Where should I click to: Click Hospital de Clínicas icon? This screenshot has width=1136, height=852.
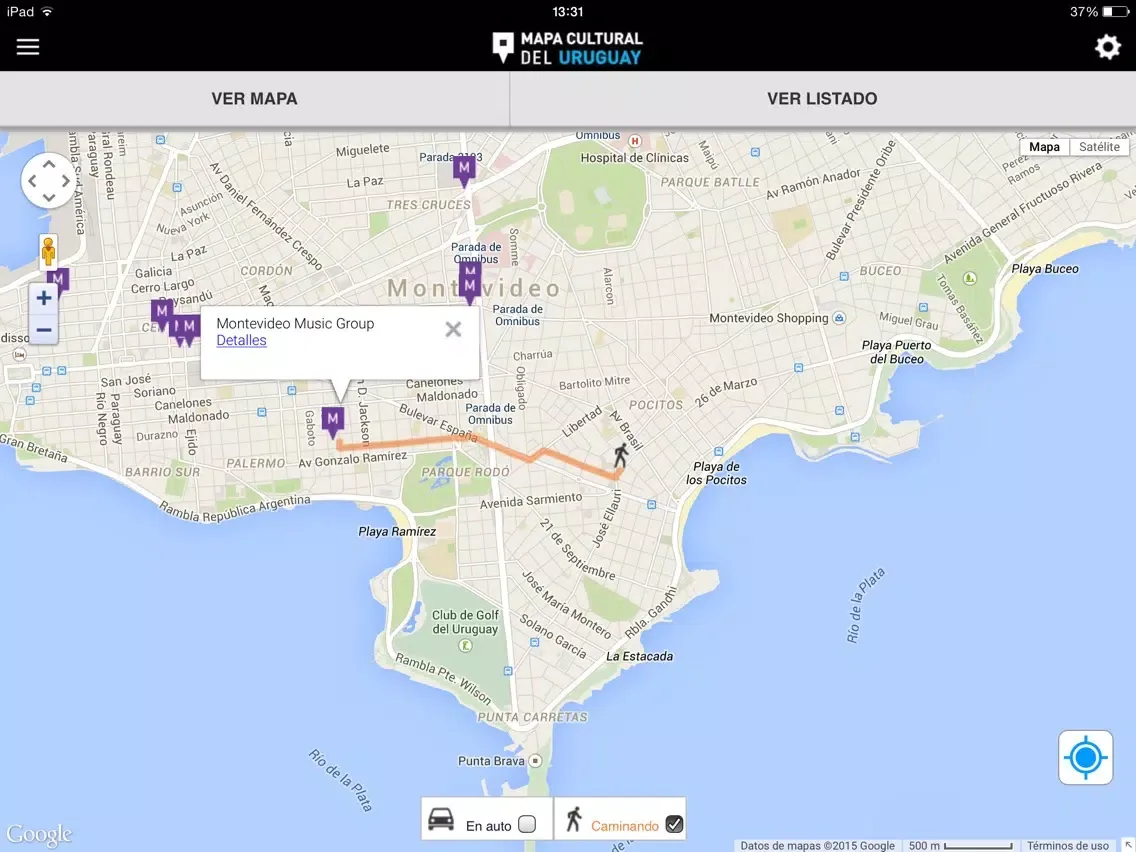(x=635, y=141)
